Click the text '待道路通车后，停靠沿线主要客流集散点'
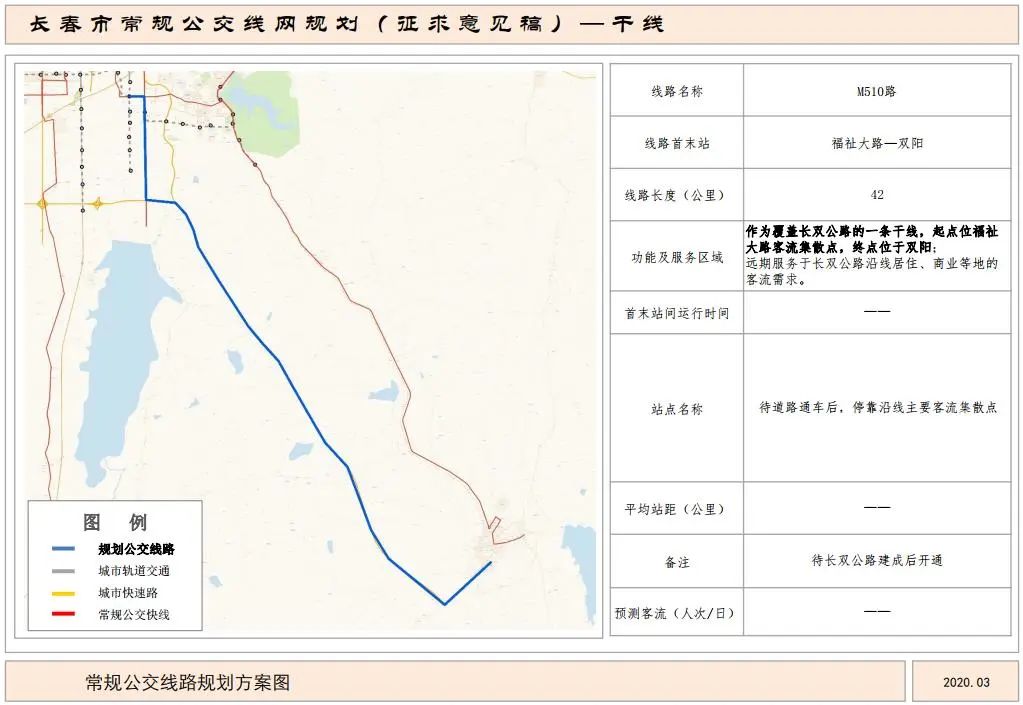The image size is (1023, 705). pyautogui.click(x=878, y=408)
